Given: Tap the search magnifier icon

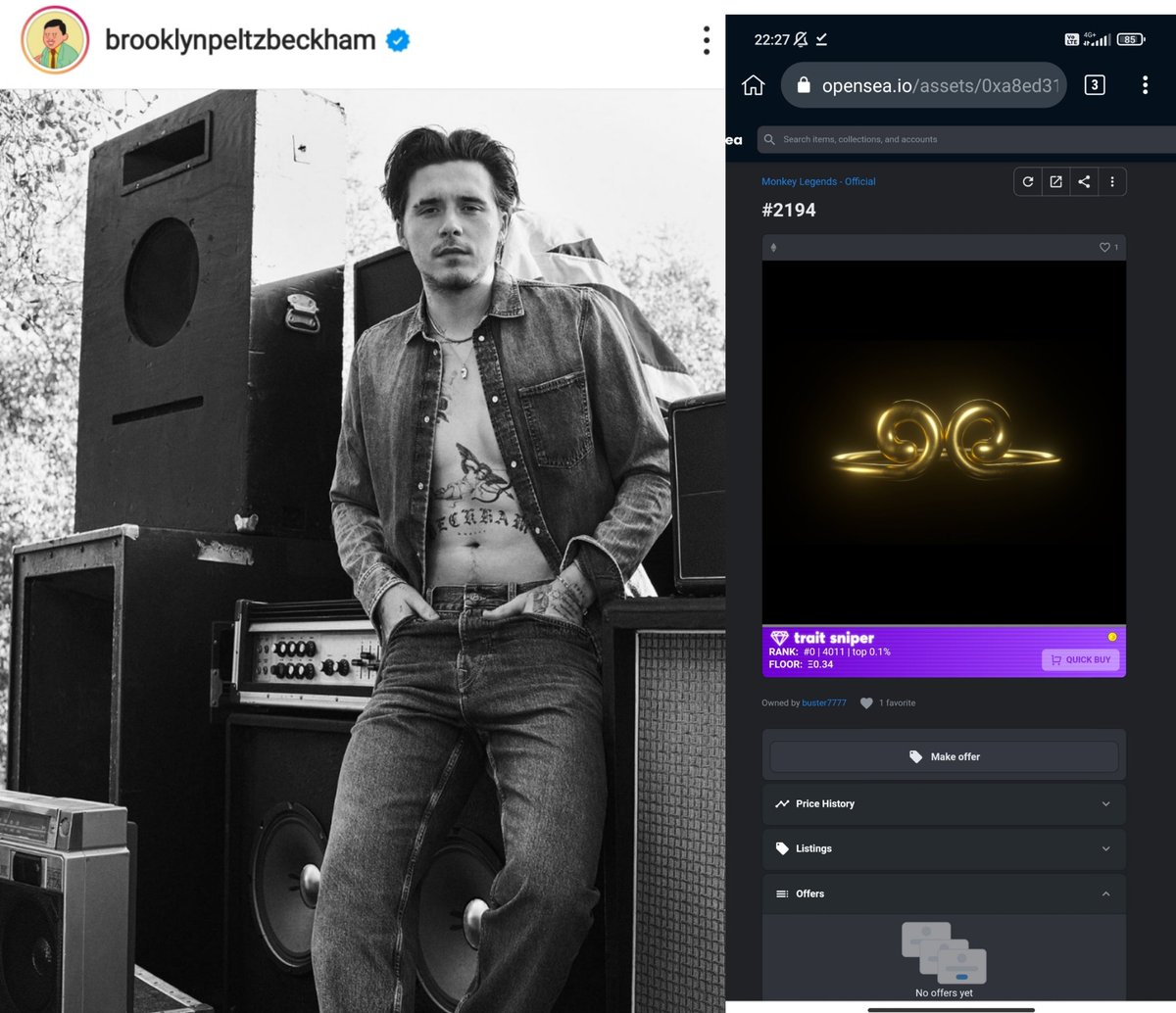Looking at the screenshot, I should 770,139.
